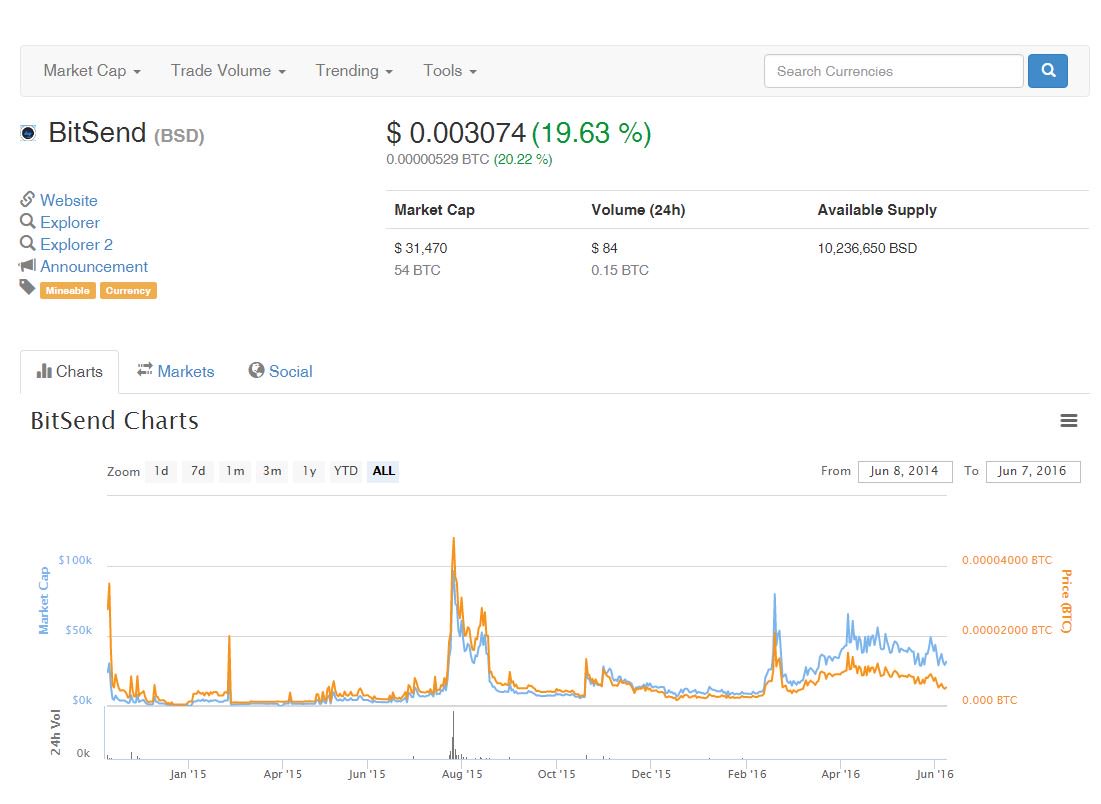Screen dimensions: 1101x804
Task: Switch to the Charts tab
Action: (70, 371)
